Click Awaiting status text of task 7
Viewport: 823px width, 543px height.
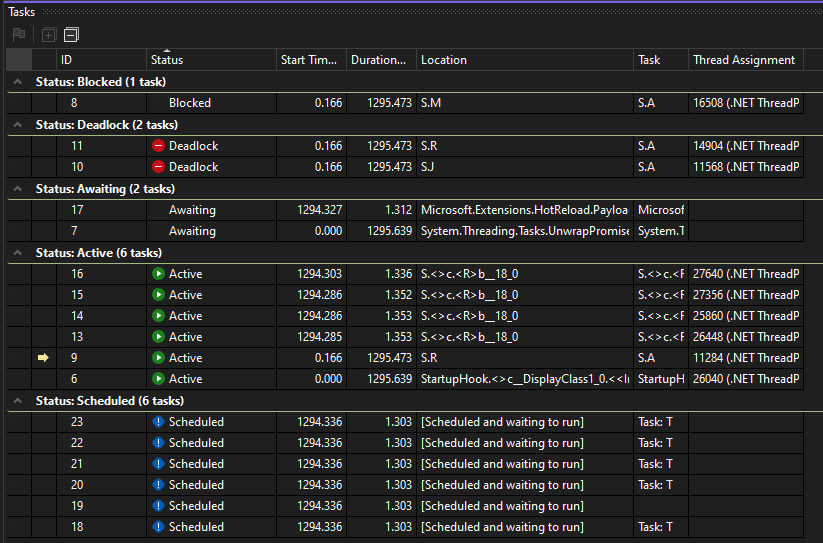click(192, 231)
